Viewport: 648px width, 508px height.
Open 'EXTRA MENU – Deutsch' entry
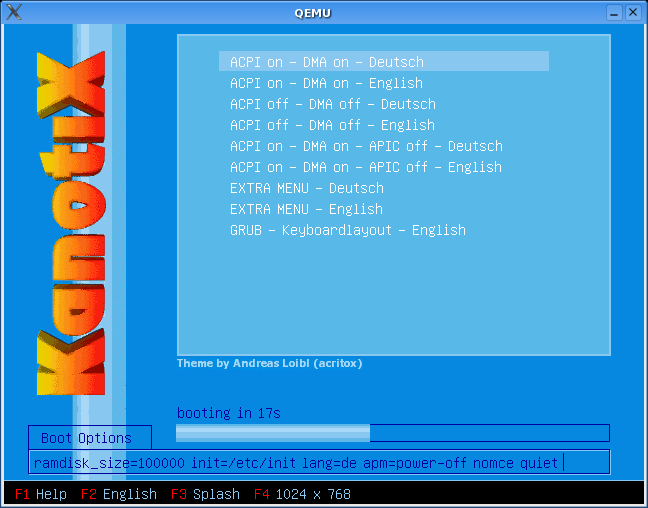tap(307, 188)
